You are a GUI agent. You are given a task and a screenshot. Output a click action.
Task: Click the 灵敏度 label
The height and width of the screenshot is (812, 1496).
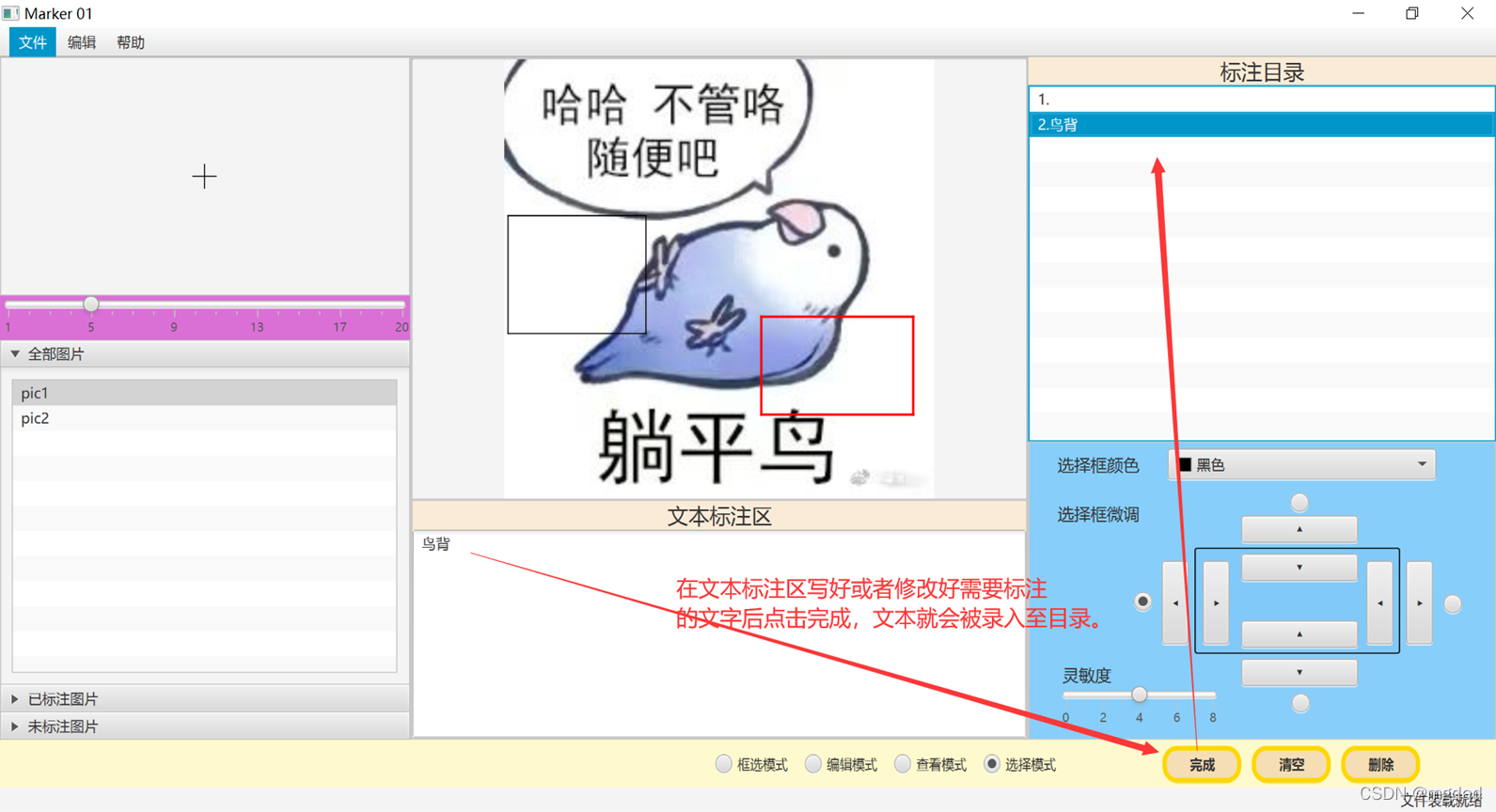1087,676
